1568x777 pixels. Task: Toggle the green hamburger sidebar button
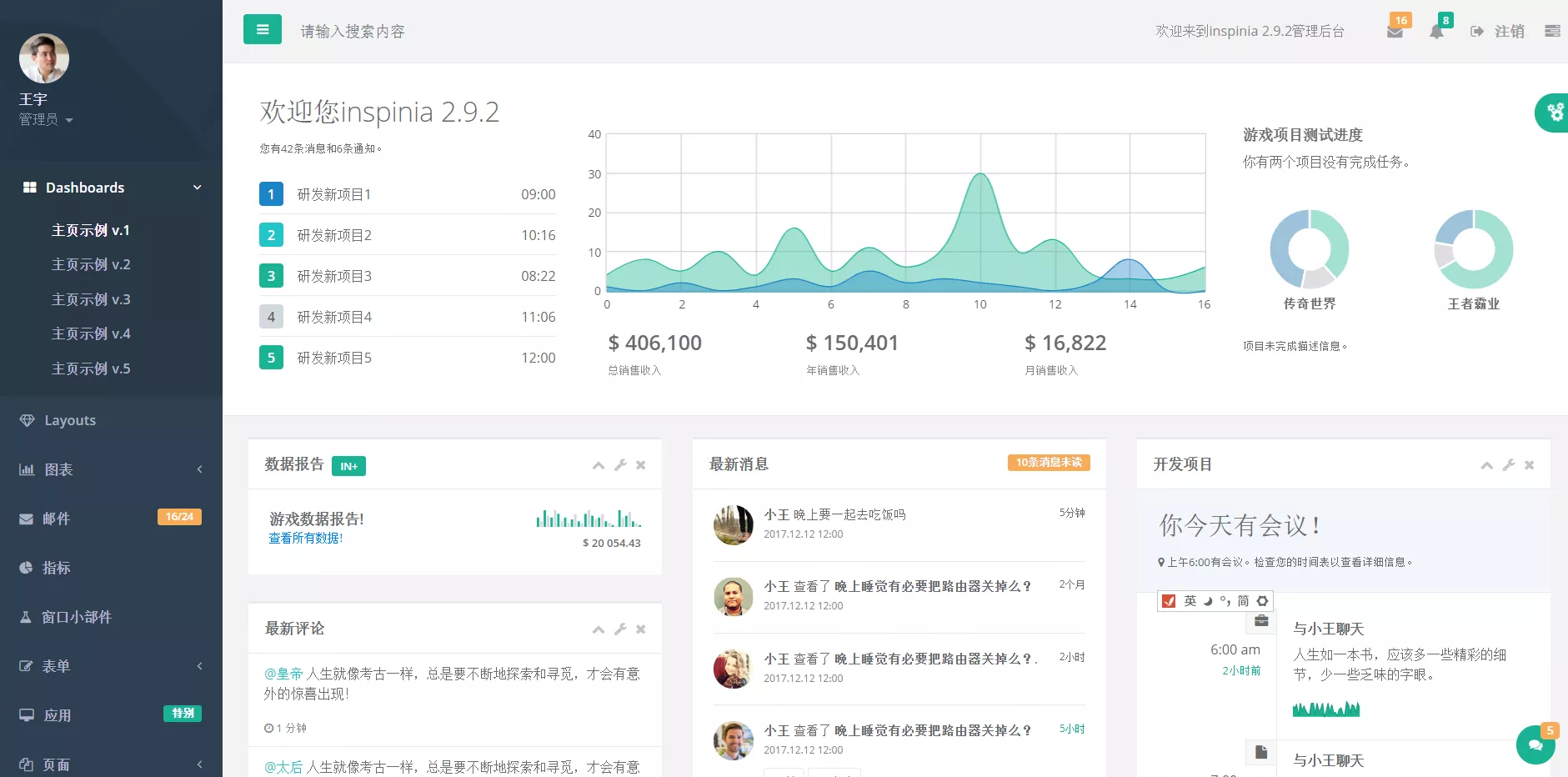tap(263, 30)
